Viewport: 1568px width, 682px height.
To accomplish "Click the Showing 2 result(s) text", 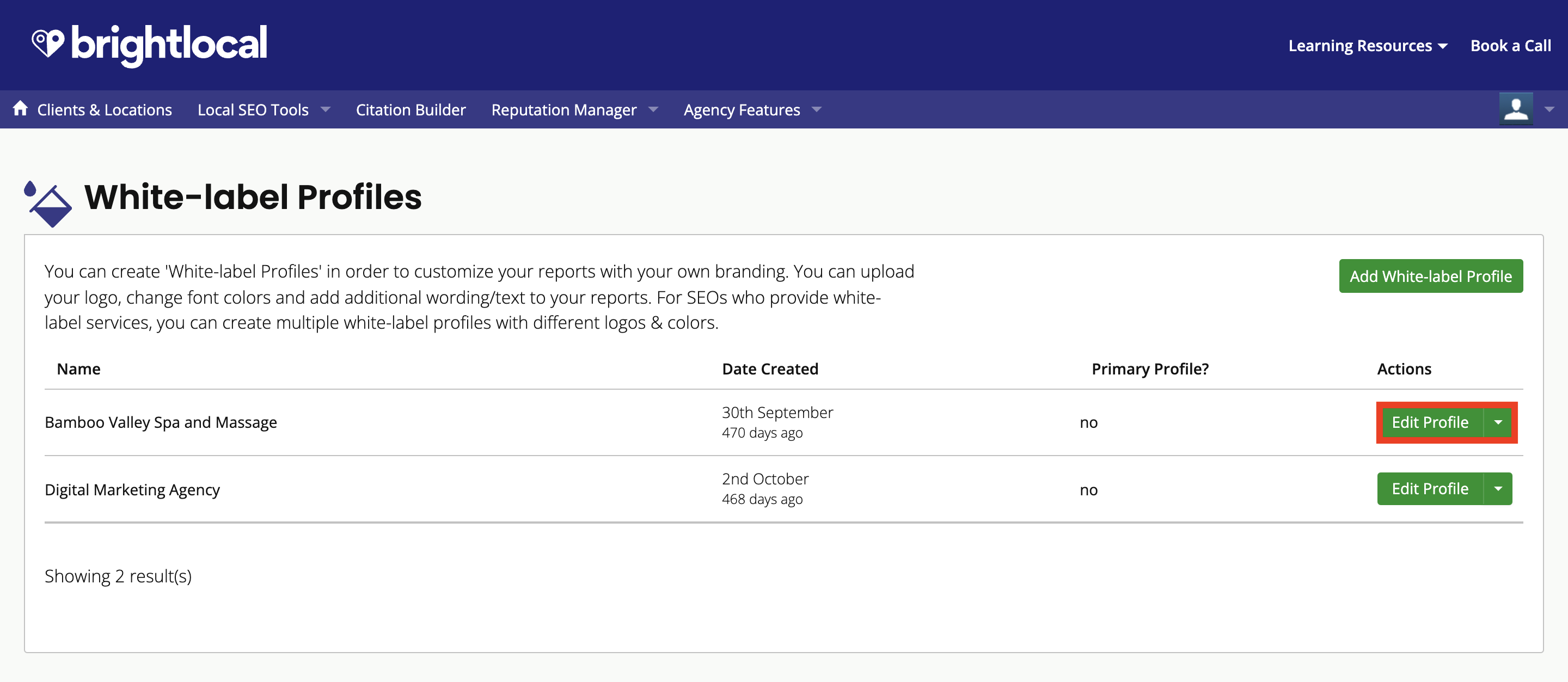I will click(x=118, y=576).
